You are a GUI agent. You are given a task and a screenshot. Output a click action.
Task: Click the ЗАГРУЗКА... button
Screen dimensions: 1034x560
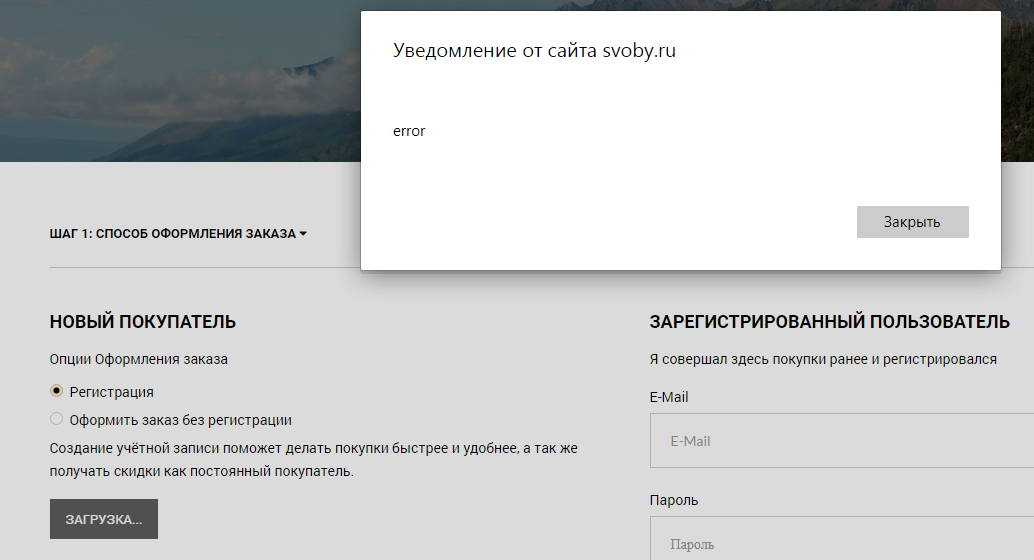tap(104, 519)
